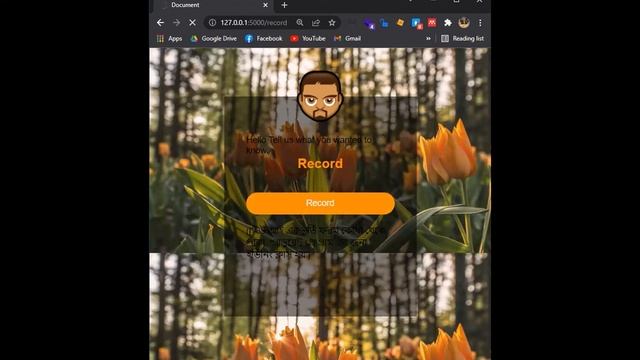Viewport: 640px width, 360px height.
Task: Stop loading the page
Action: 192,22
